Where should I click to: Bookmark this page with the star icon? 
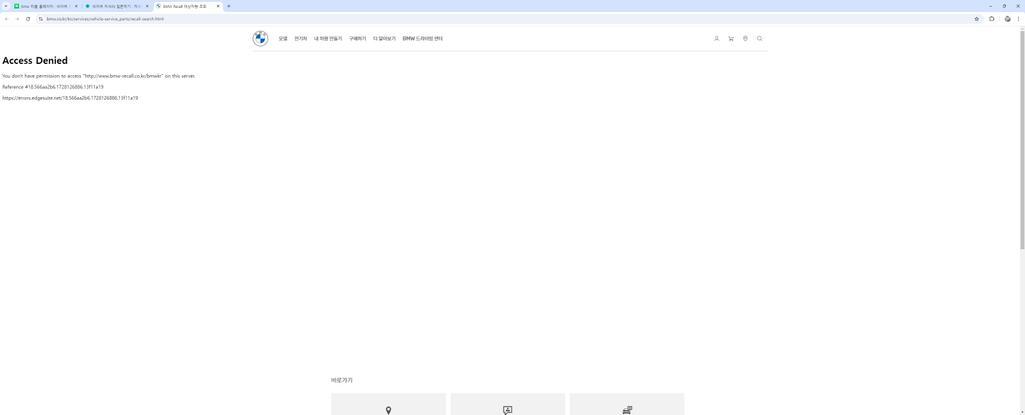coord(977,19)
